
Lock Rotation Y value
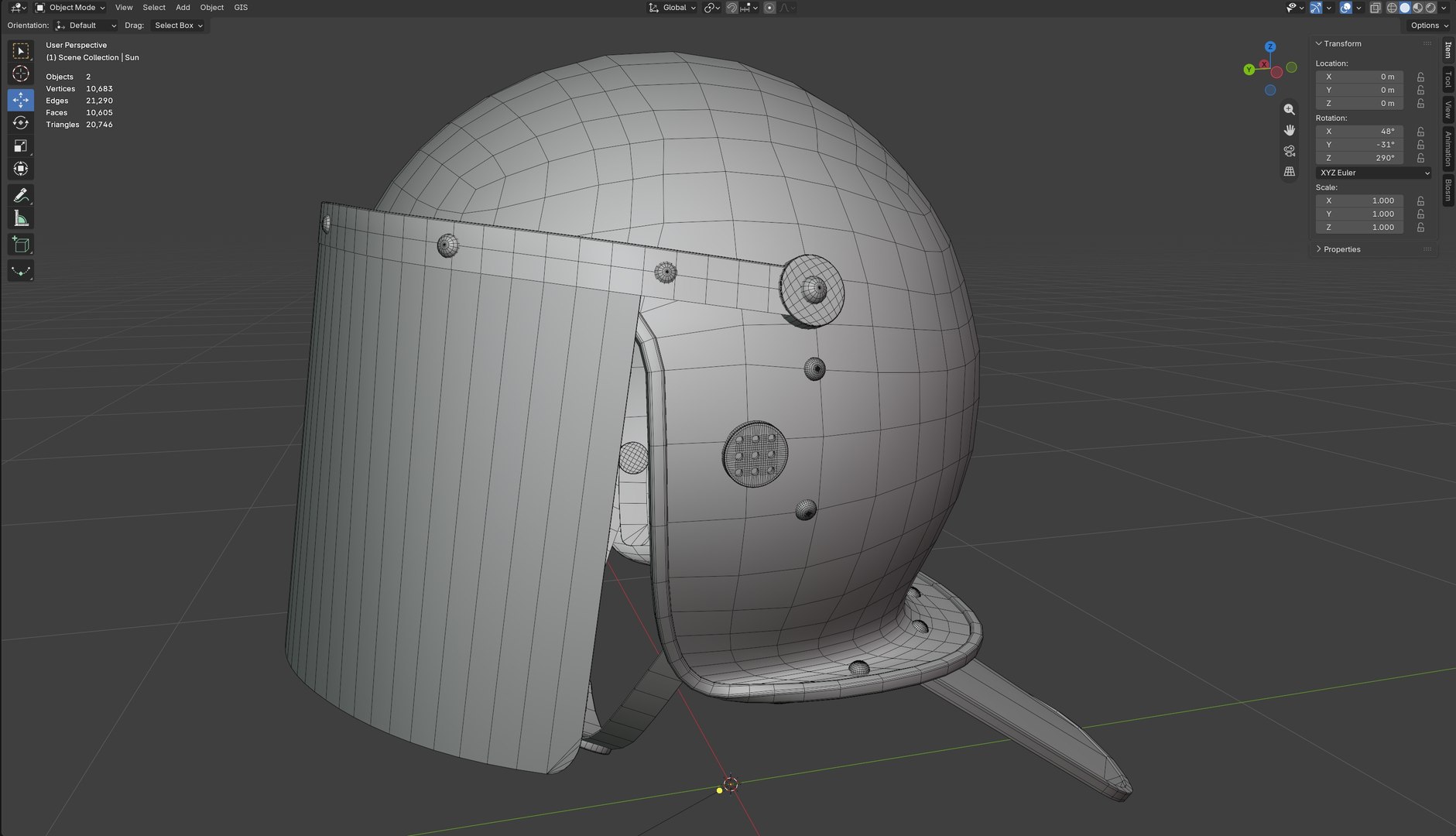point(1420,145)
